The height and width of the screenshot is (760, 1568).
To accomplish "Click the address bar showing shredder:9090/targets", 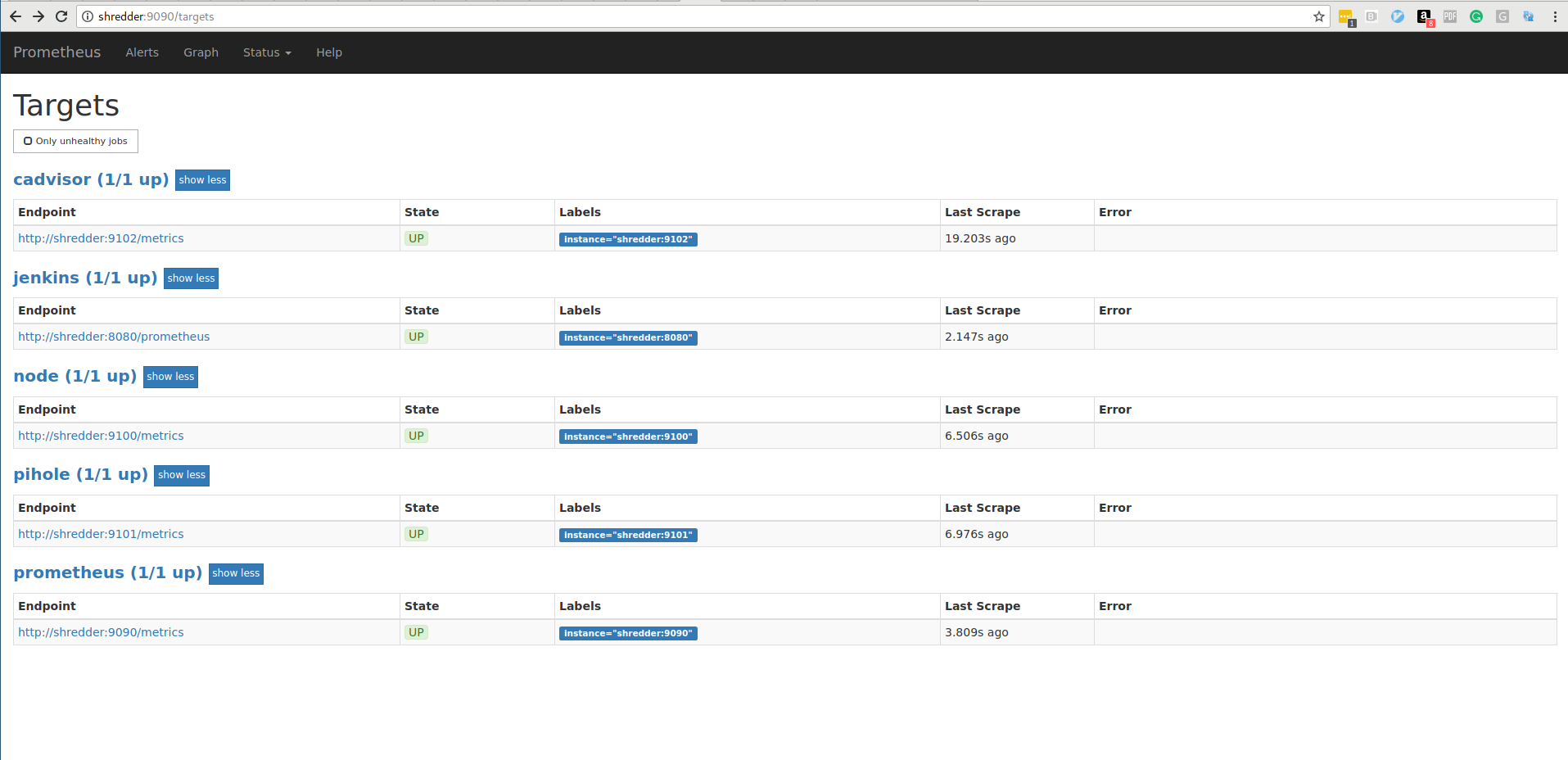I will [x=704, y=16].
